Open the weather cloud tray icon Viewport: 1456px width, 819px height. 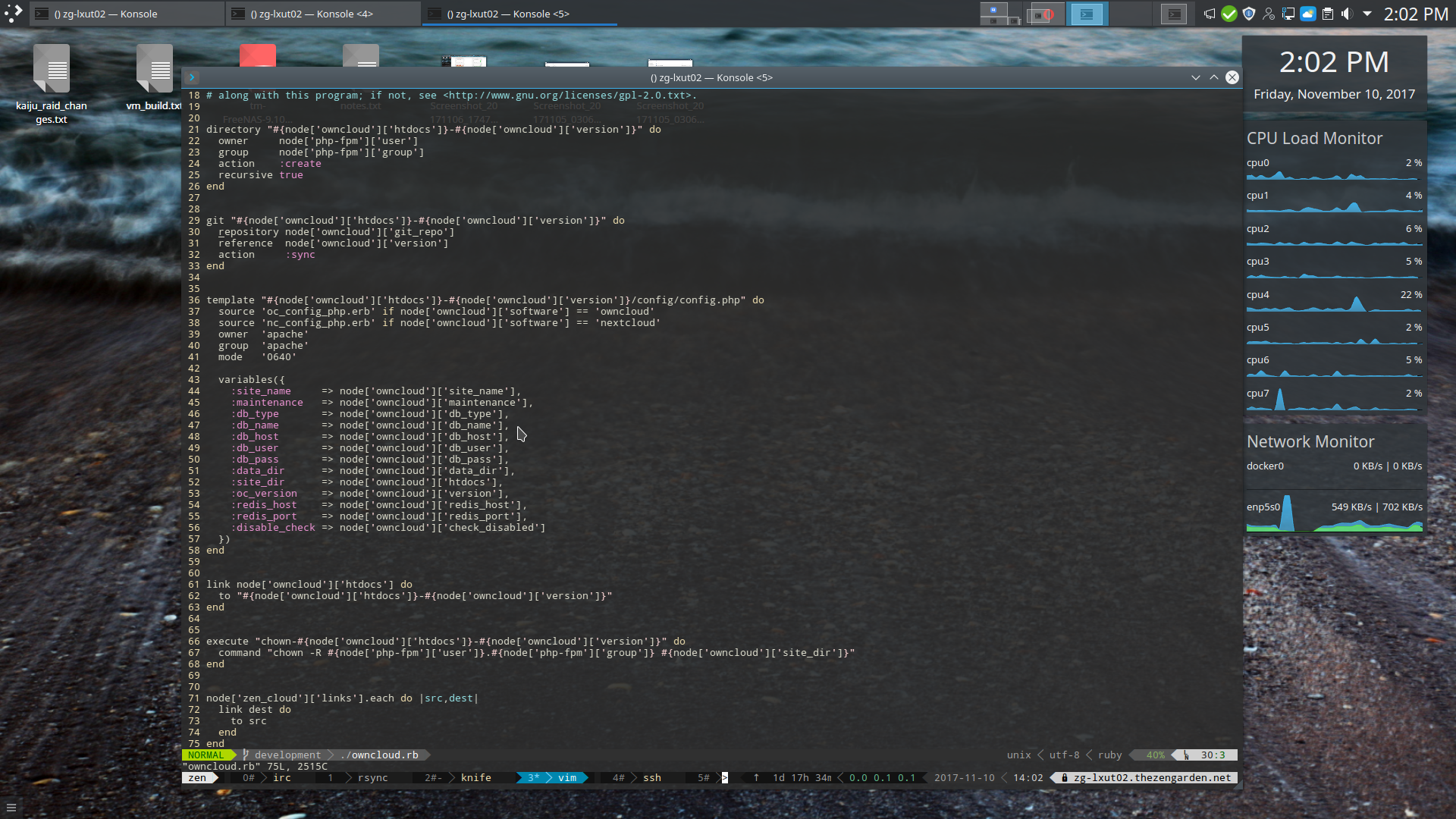tap(1308, 14)
